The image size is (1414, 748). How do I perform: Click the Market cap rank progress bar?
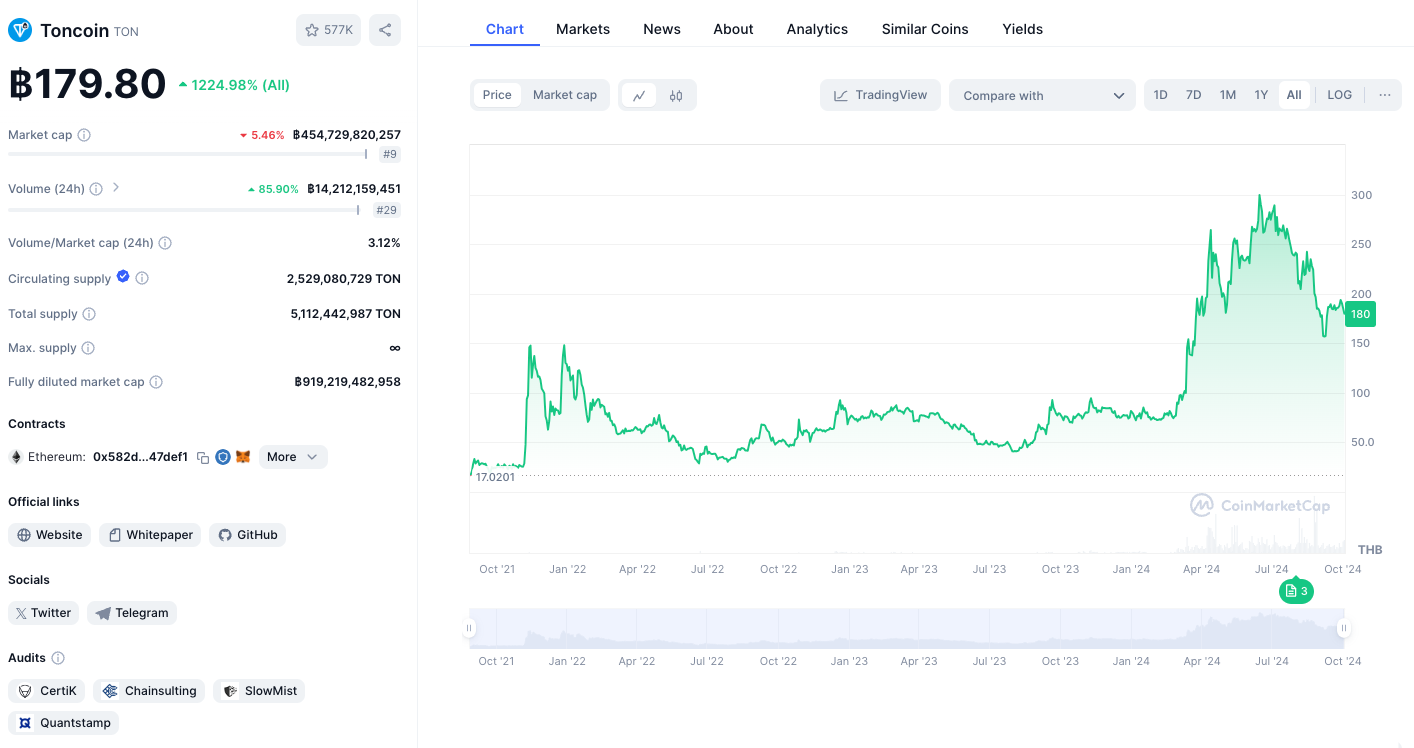tap(188, 154)
